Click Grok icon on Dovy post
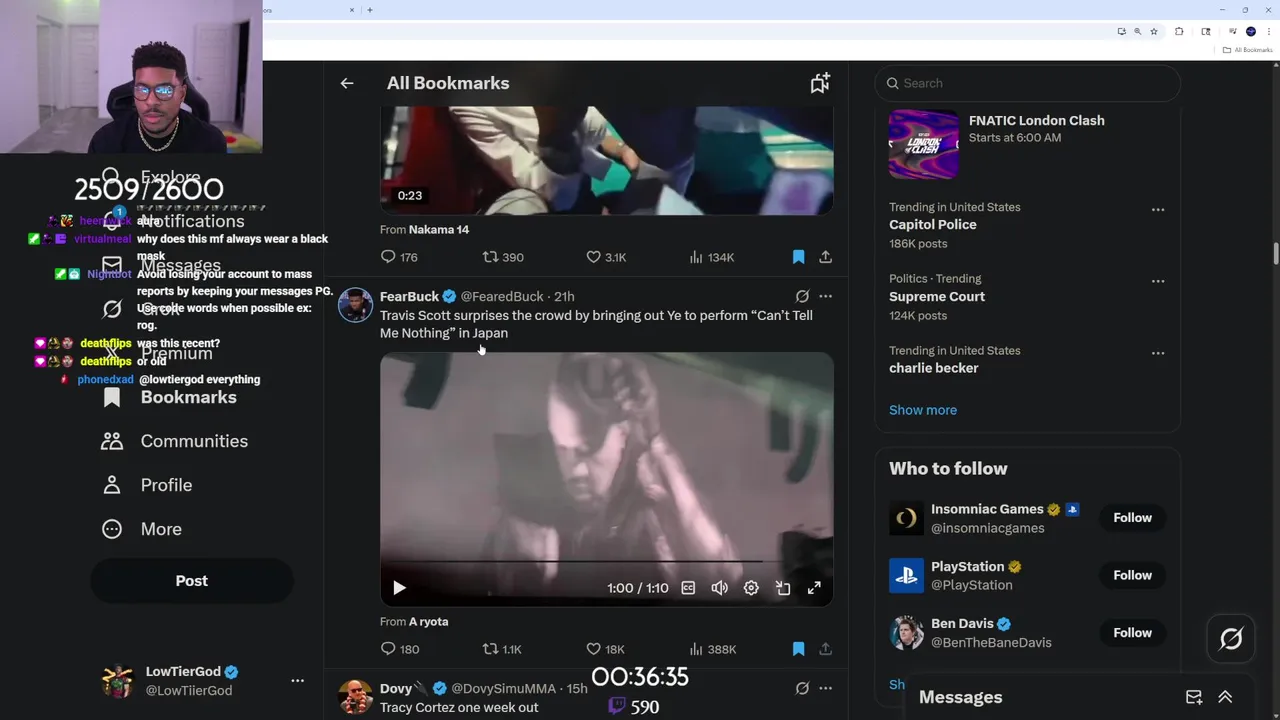1280x720 pixels. (802, 688)
